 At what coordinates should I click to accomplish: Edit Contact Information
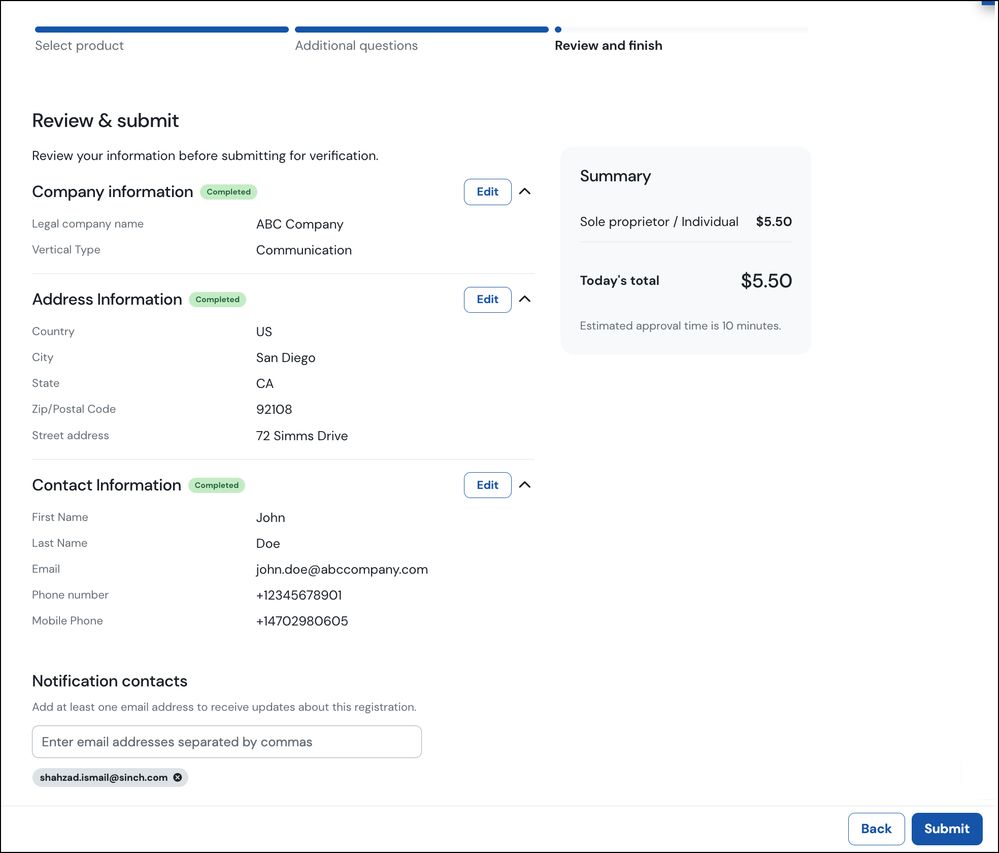point(487,485)
